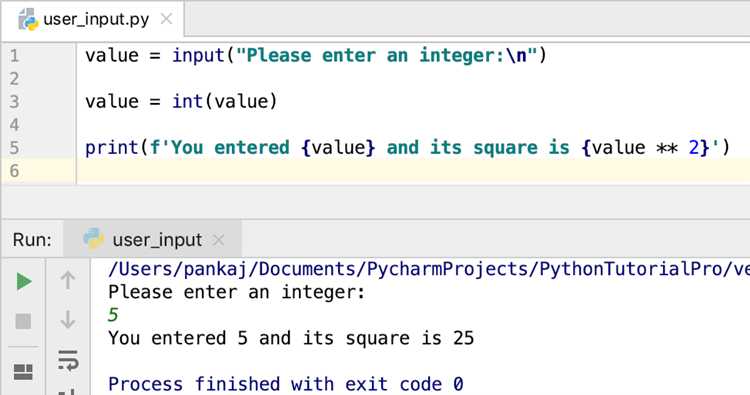Click gutter line number 1 to toggle breakpoint
This screenshot has height=395, width=750.
pyautogui.click(x=14, y=56)
